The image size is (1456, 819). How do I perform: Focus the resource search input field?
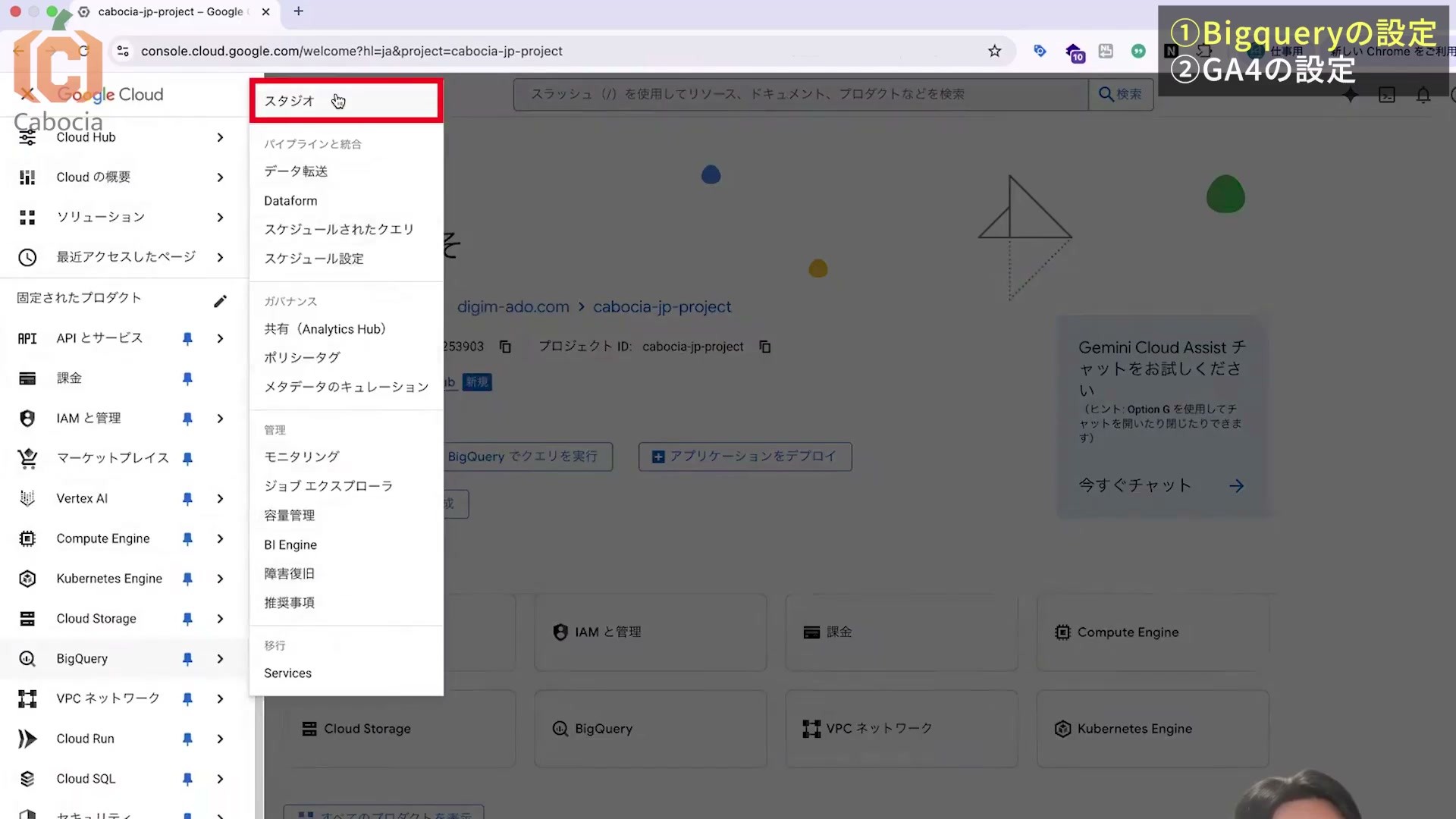click(801, 94)
